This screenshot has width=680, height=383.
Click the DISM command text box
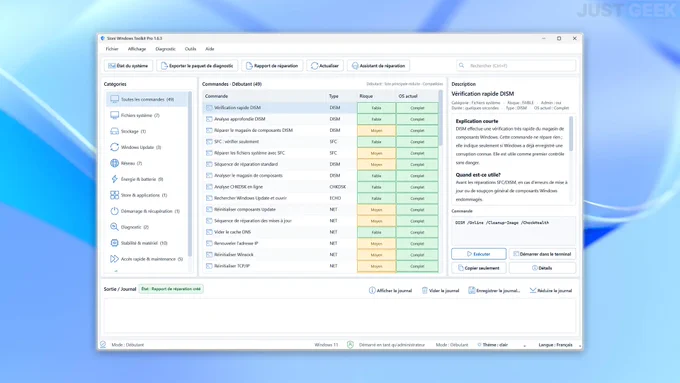(513, 231)
